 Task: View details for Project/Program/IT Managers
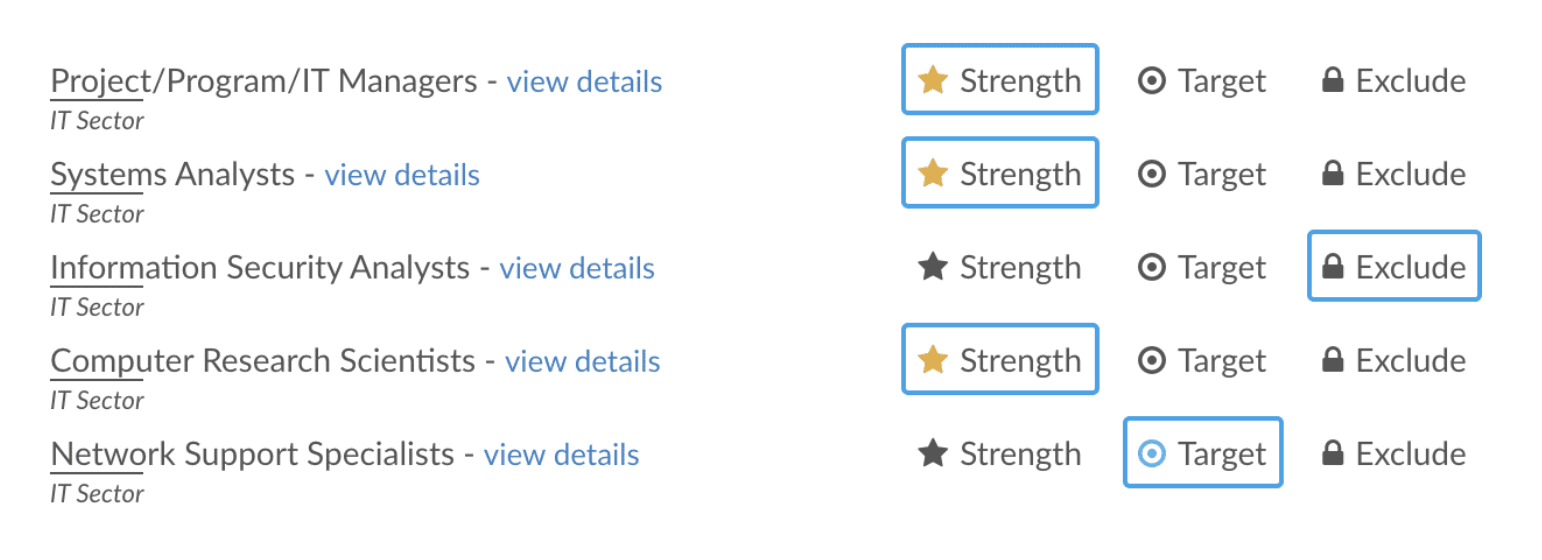[x=584, y=81]
